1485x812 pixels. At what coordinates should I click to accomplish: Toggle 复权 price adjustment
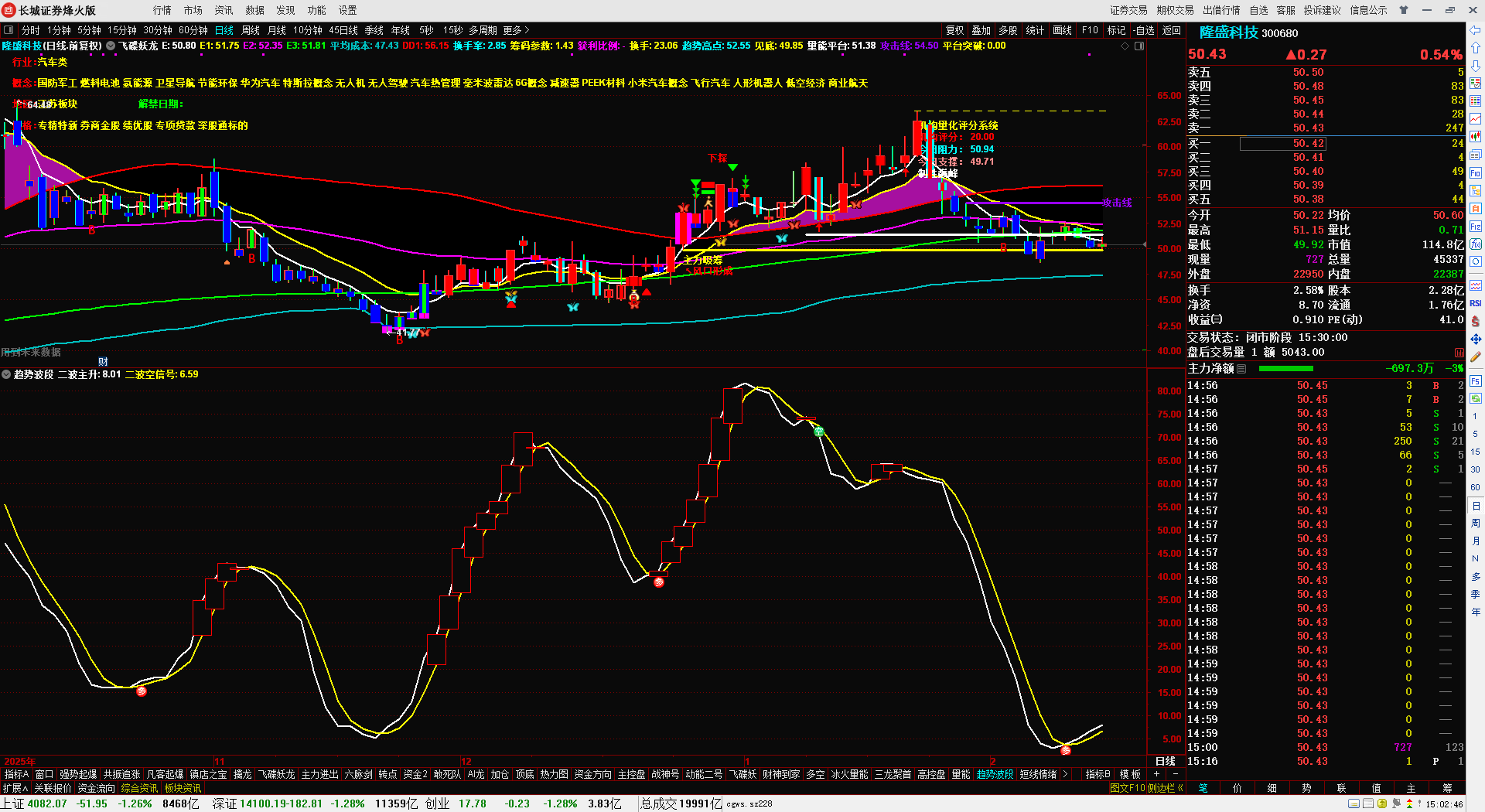(955, 30)
